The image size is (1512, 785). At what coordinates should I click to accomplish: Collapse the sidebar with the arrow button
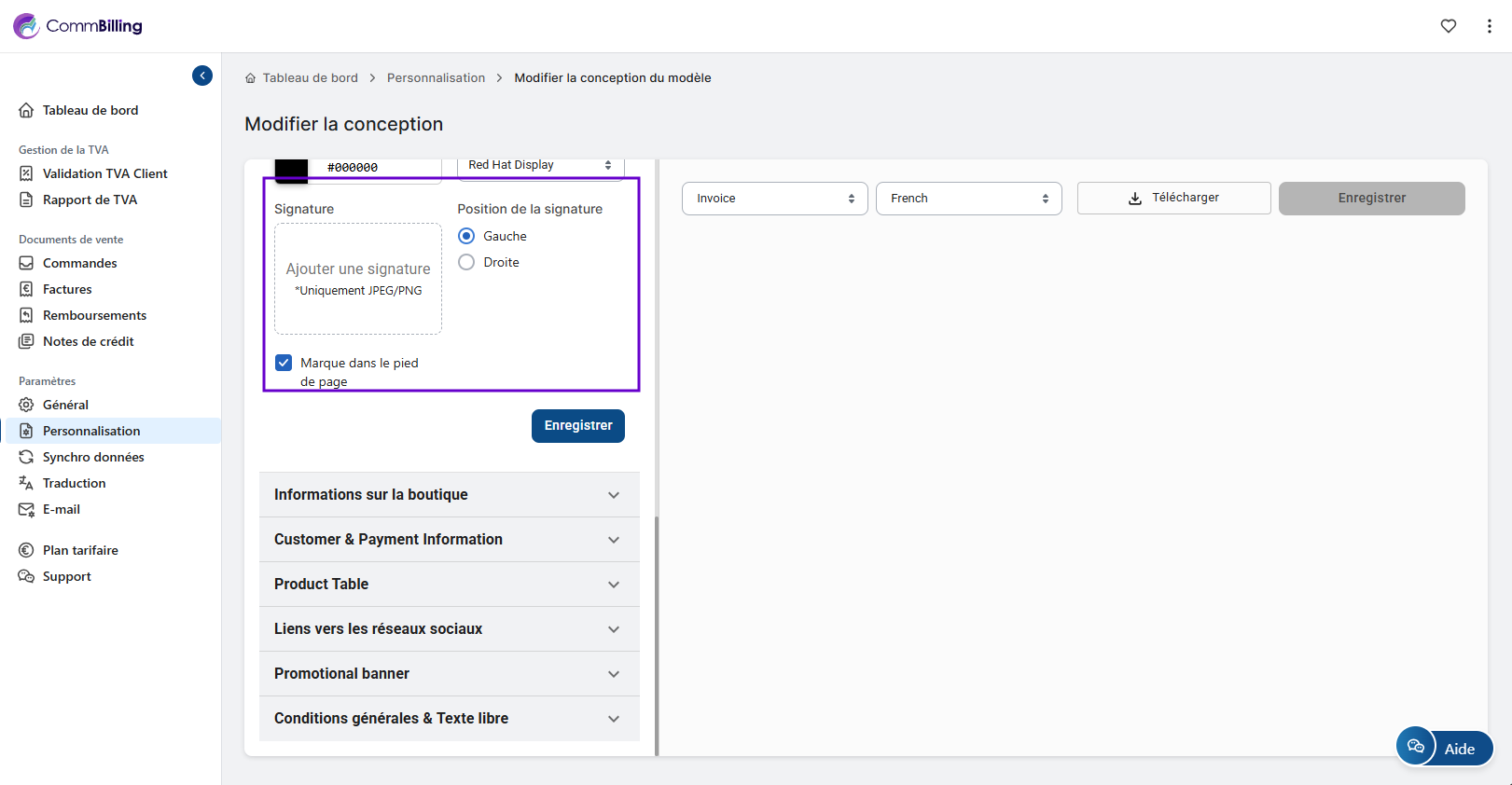coord(202,76)
